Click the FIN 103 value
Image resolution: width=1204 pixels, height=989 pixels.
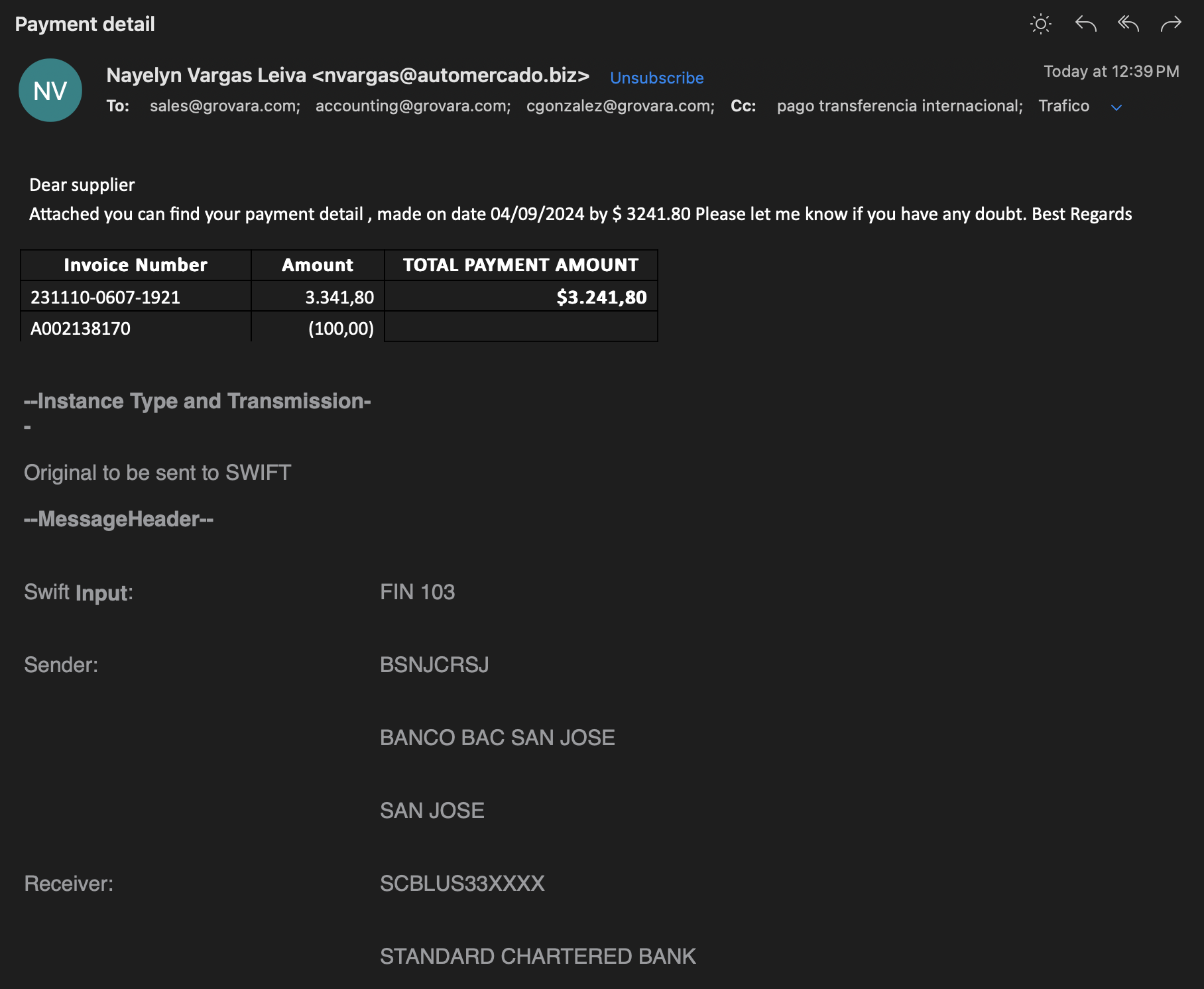coord(418,592)
